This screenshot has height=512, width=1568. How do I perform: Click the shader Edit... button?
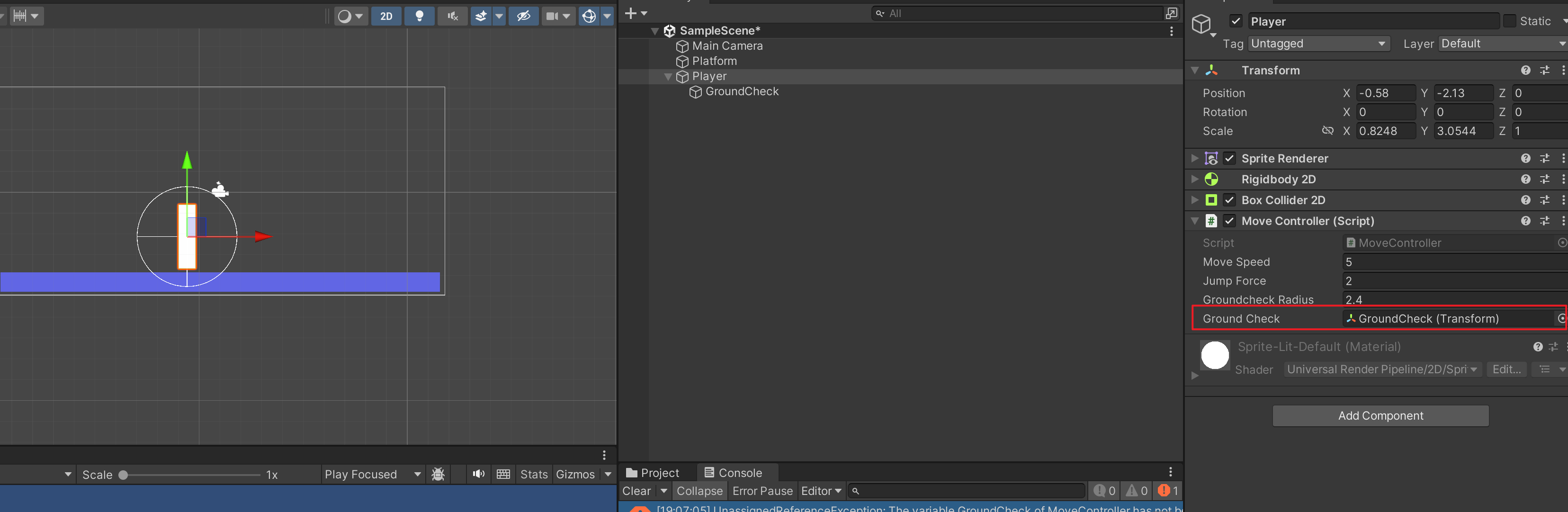[1506, 369]
